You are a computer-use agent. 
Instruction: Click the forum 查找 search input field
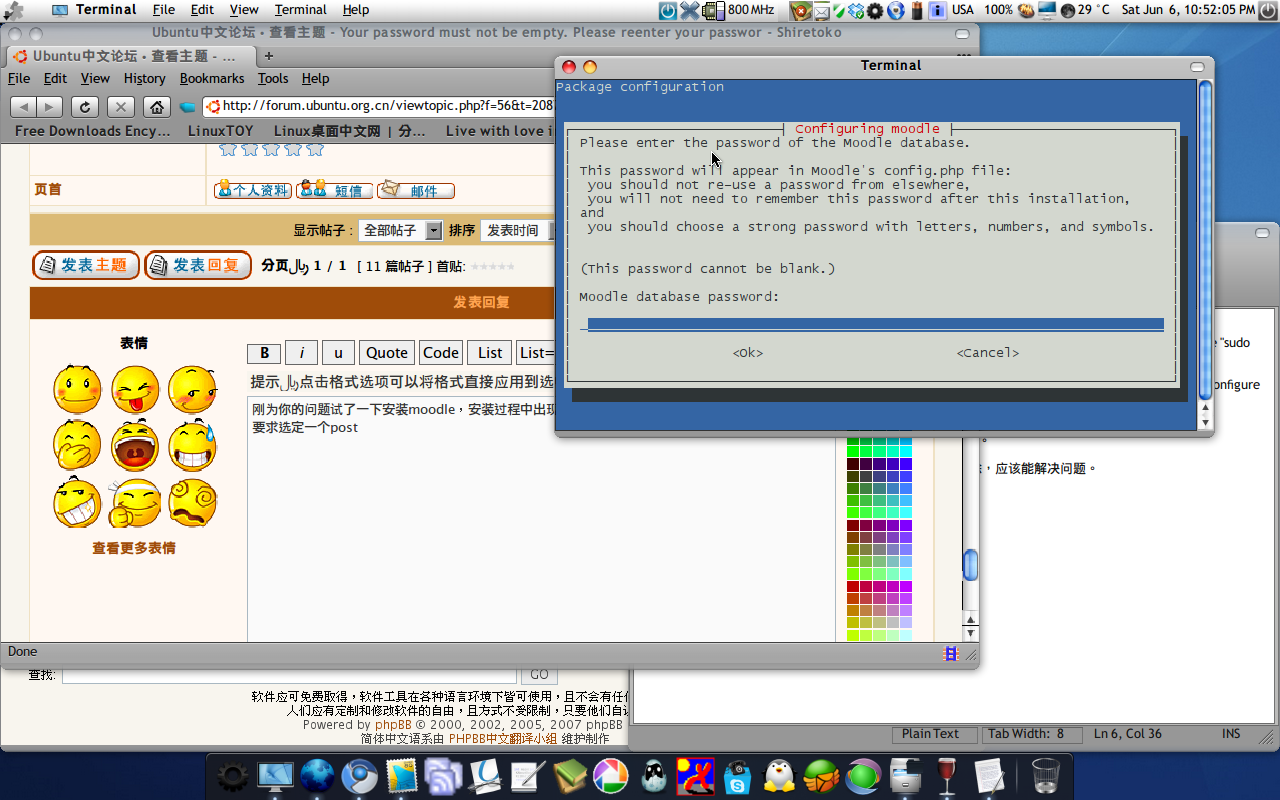[289, 675]
